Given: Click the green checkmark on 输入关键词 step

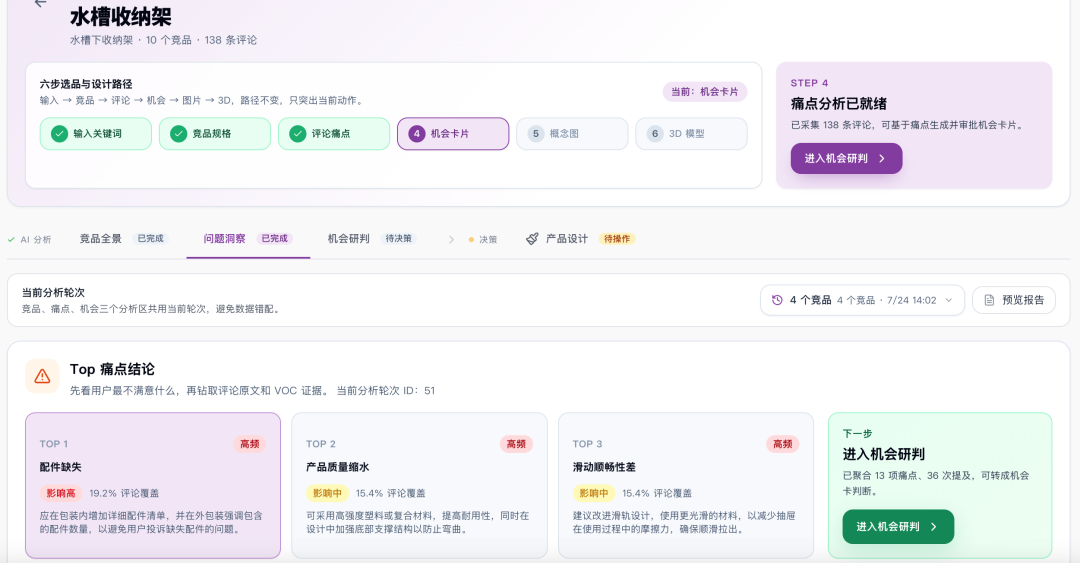Looking at the screenshot, I should [x=59, y=134].
